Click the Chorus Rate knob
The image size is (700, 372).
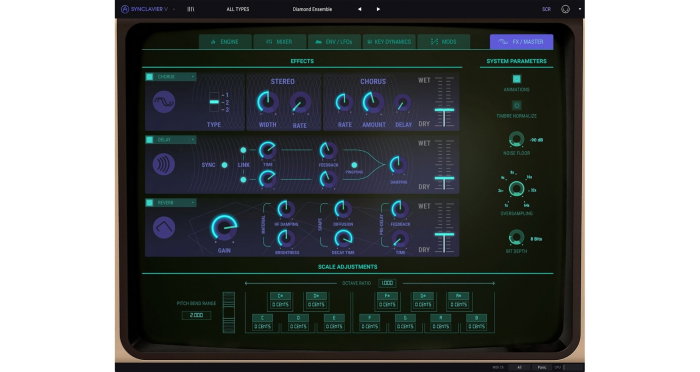tap(344, 102)
